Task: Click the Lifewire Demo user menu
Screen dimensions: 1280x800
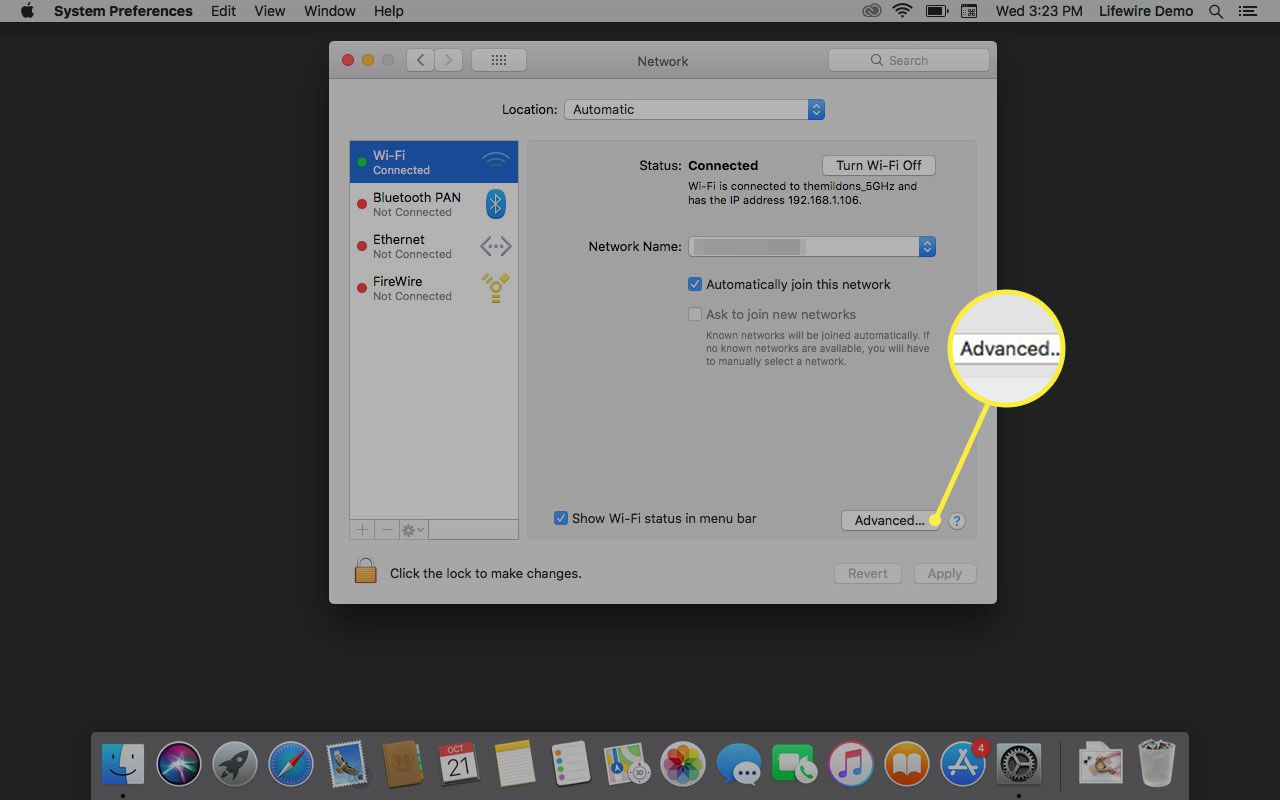Action: 1146,11
